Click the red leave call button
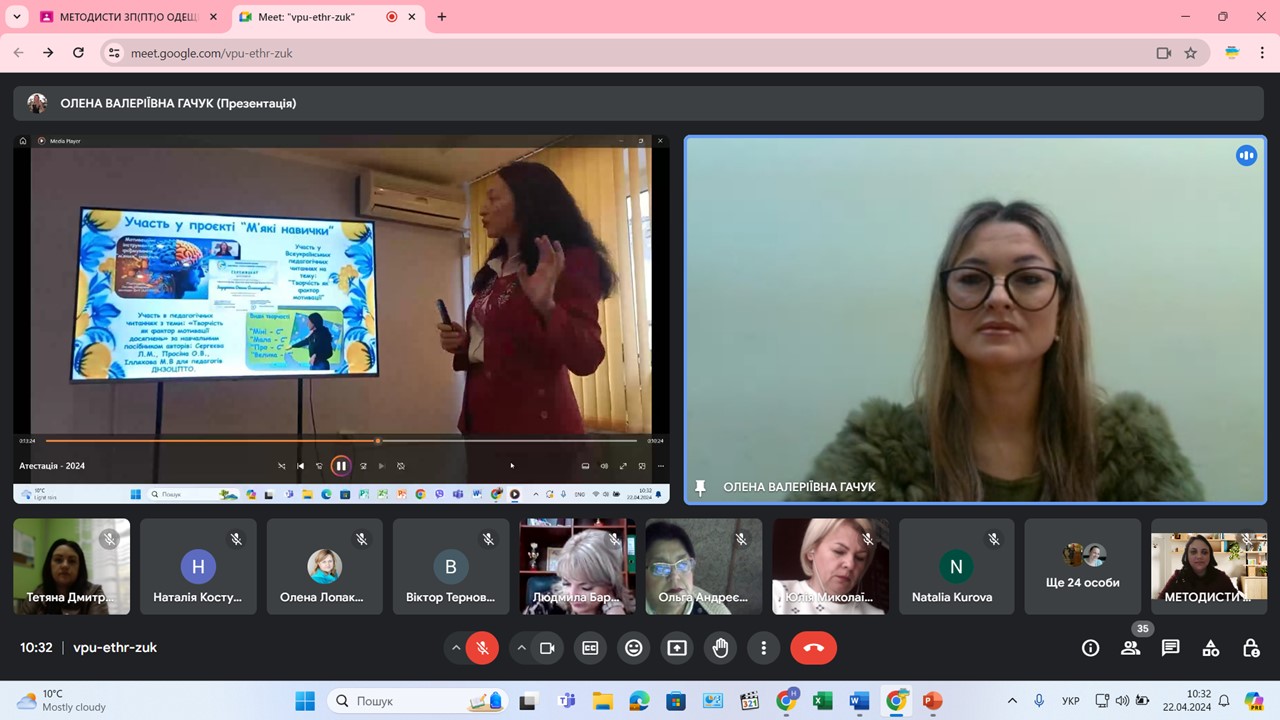 [813, 648]
